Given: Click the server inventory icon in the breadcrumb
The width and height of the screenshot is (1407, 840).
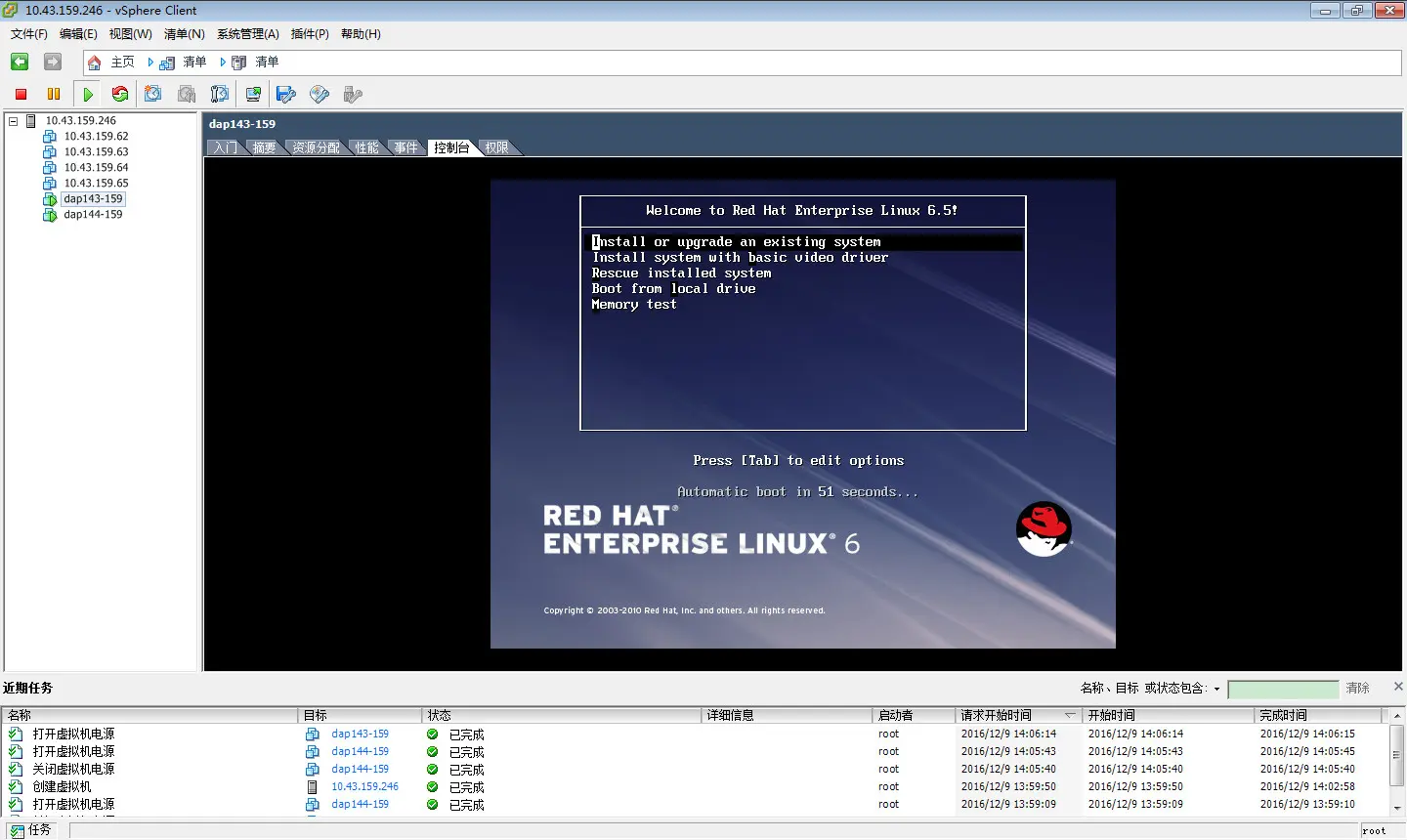Looking at the screenshot, I should coord(167,63).
